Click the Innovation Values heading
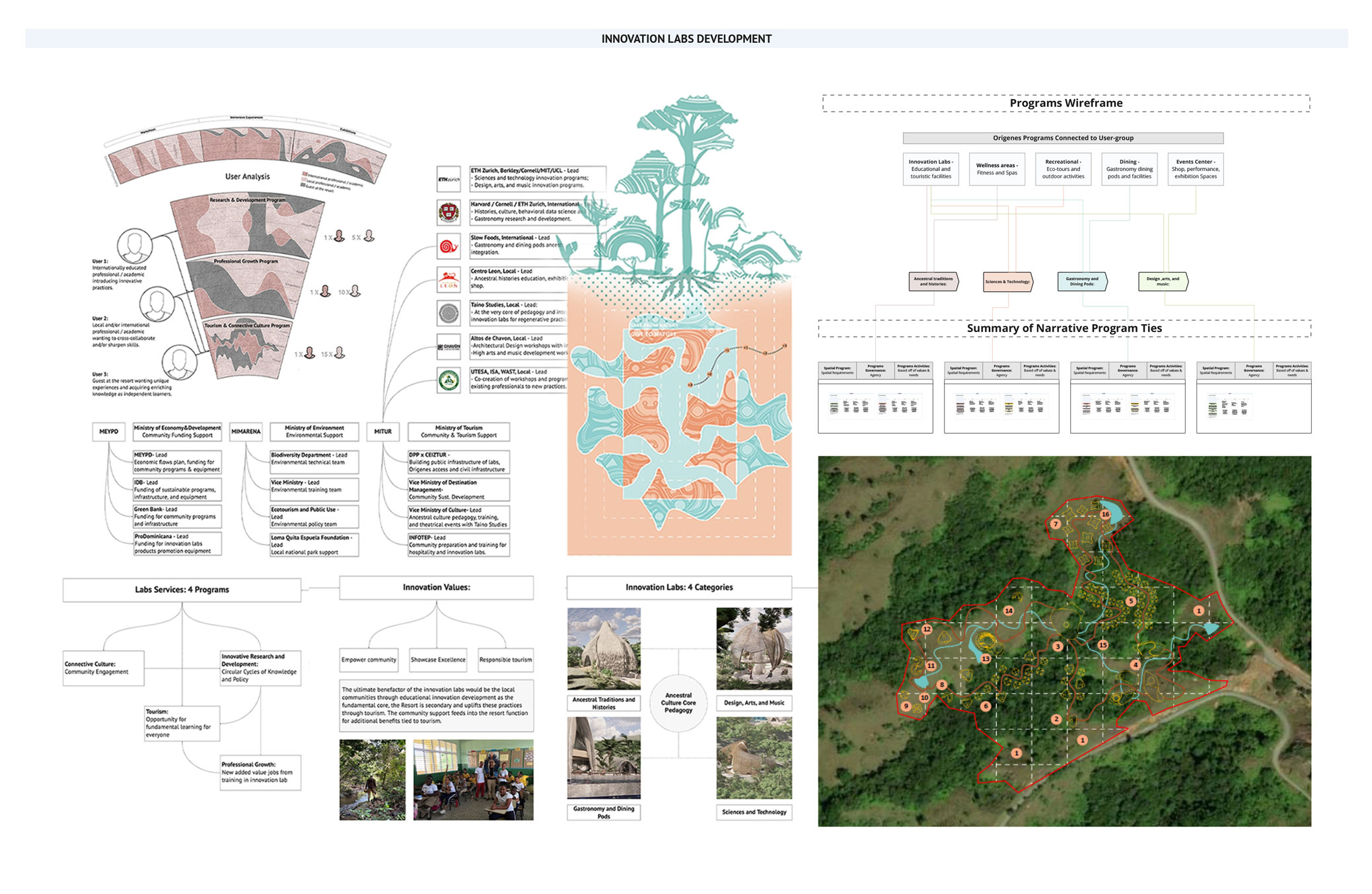 coord(436,588)
